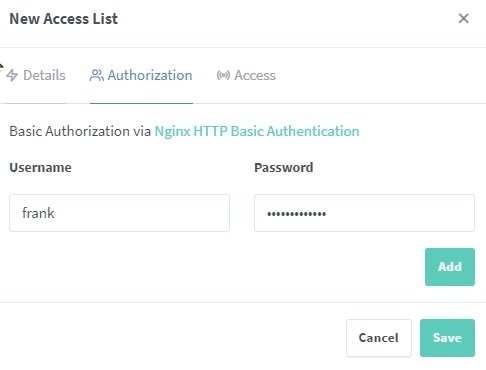The height and width of the screenshot is (370, 486).
Task: Save the new access list
Action: pos(447,338)
